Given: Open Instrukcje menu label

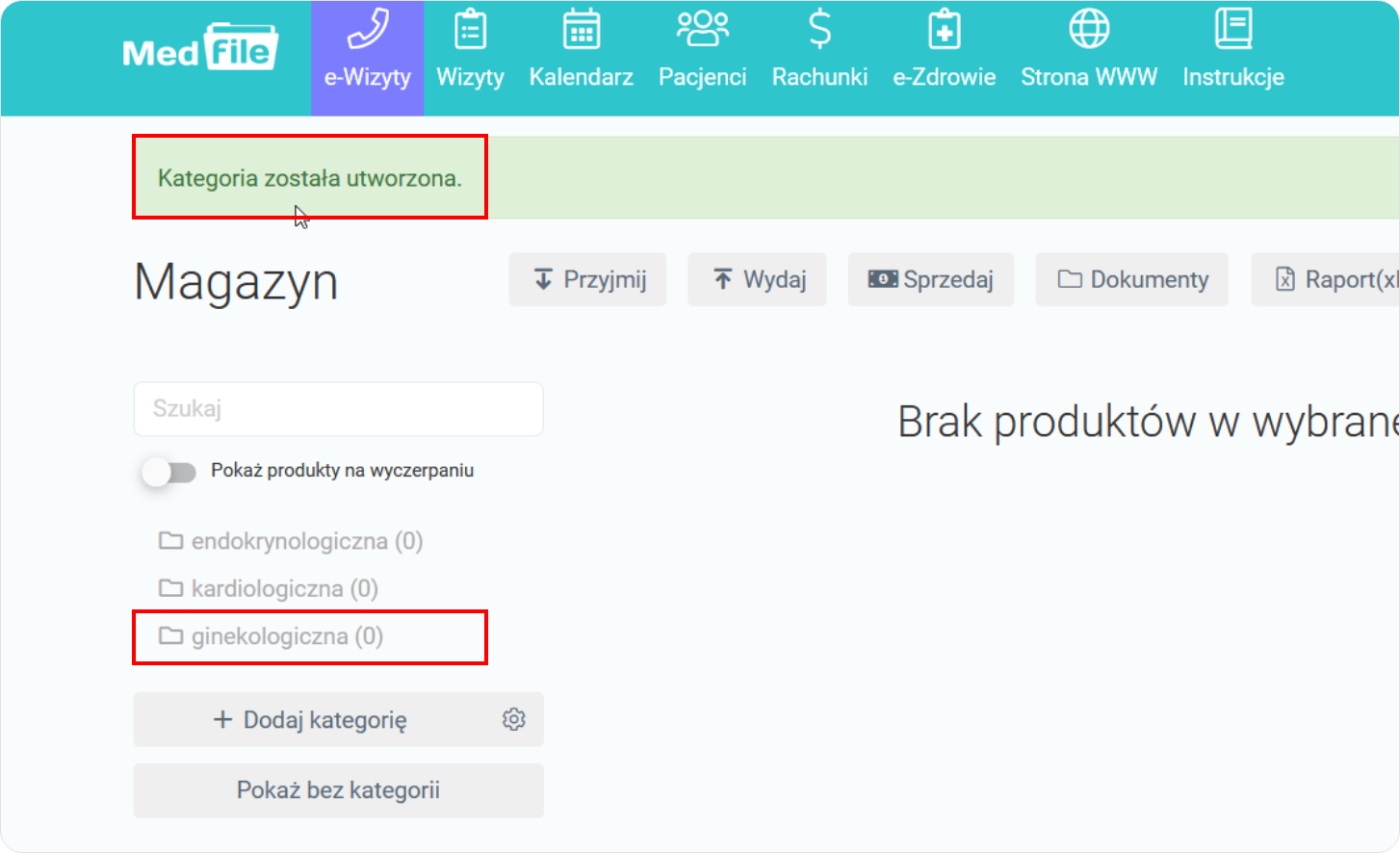Looking at the screenshot, I should tap(1233, 77).
